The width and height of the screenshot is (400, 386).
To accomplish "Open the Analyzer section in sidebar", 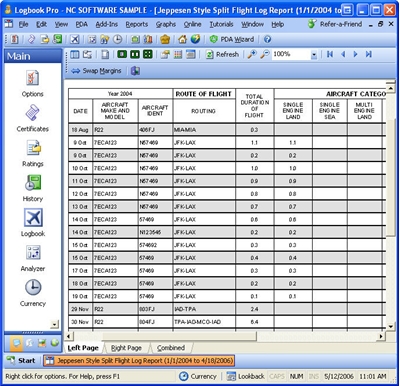I will 33,258.
